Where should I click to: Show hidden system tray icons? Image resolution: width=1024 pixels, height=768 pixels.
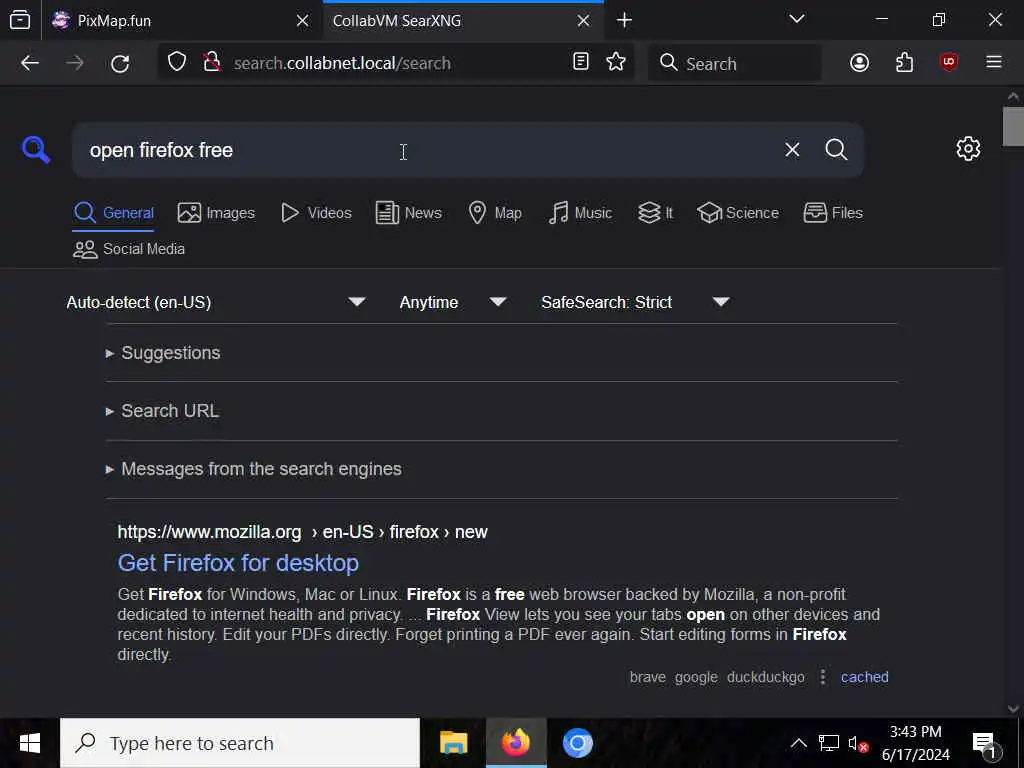click(798, 743)
